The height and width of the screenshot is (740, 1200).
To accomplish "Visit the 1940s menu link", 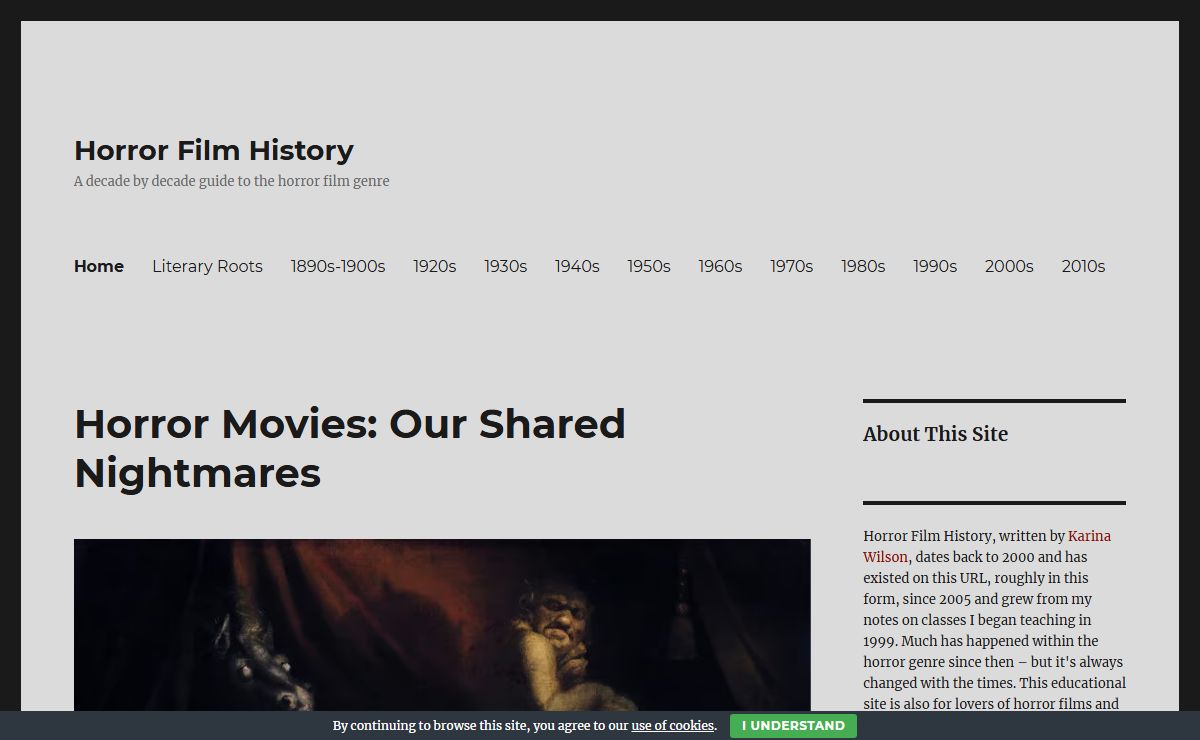I will coord(577,266).
